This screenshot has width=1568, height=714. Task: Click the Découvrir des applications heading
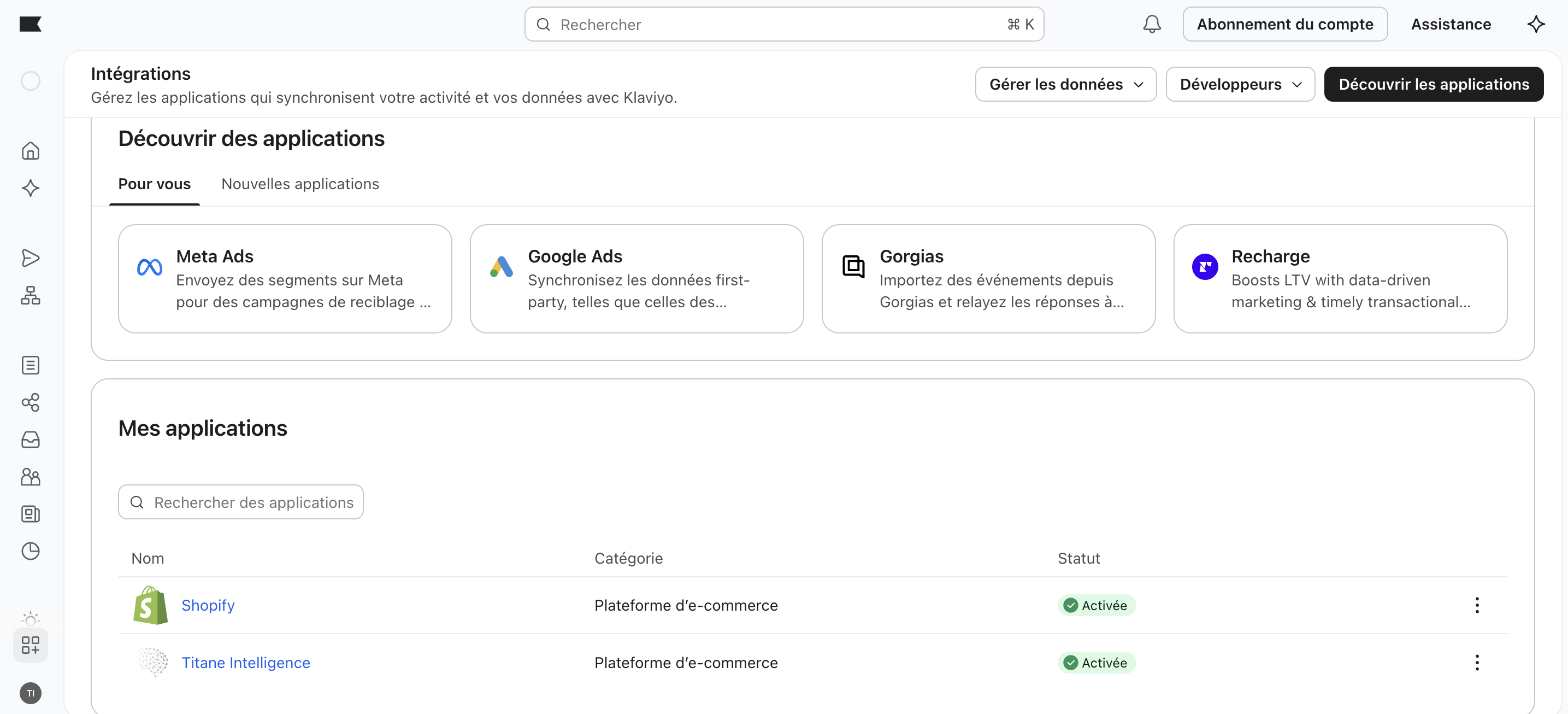tap(251, 138)
